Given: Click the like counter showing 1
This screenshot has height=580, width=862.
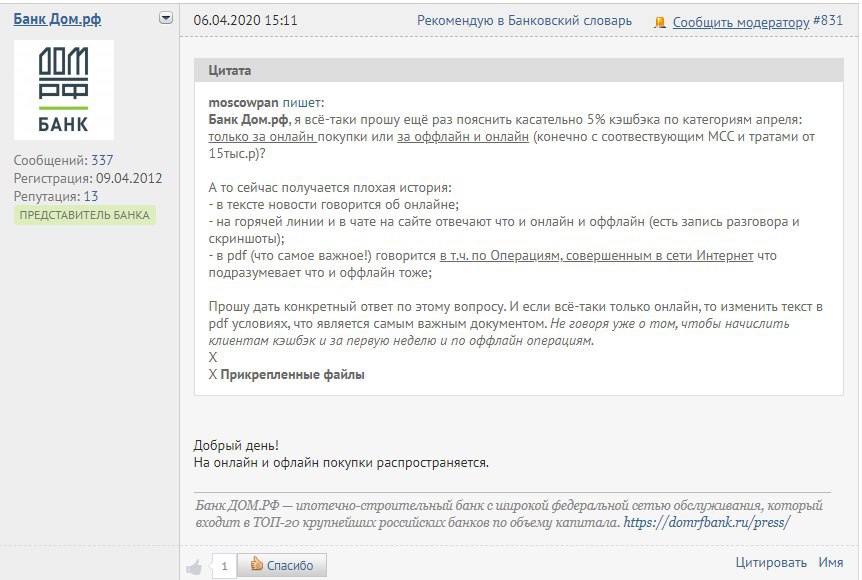Looking at the screenshot, I should coord(224,566).
